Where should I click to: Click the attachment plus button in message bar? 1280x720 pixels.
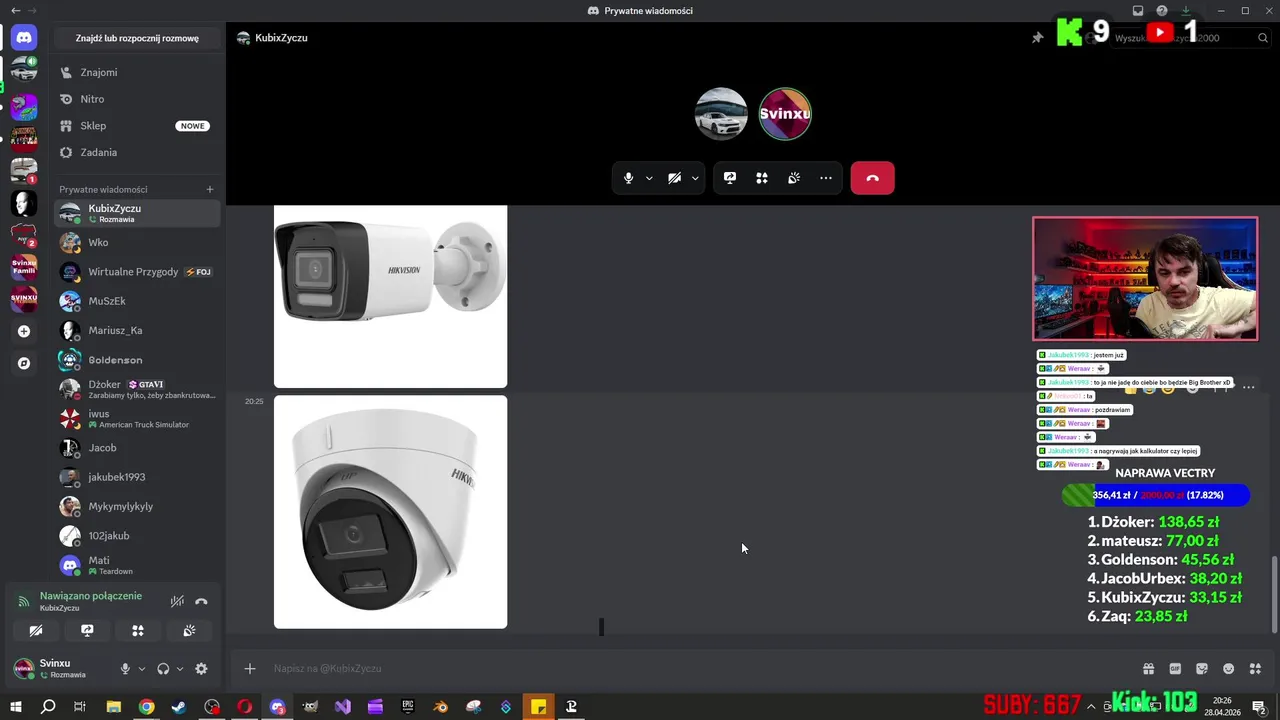pos(250,669)
